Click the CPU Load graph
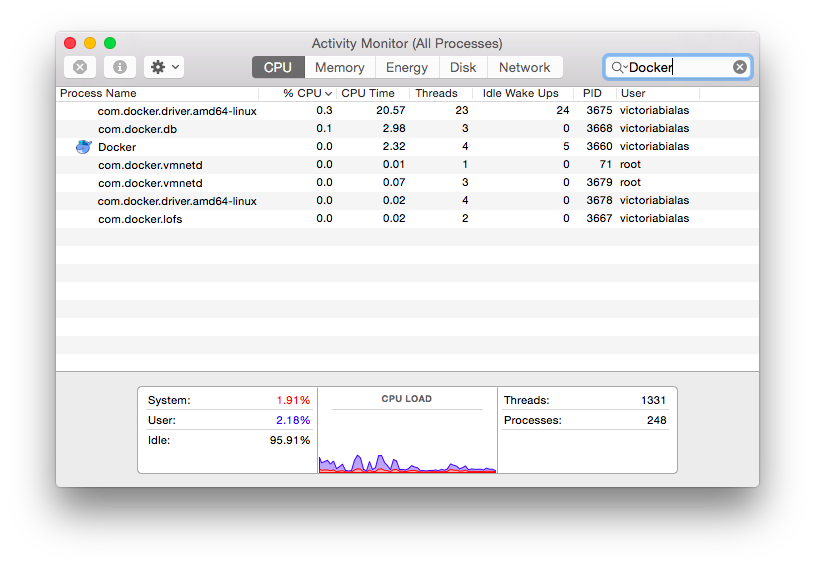Viewport: 815px width, 567px height. (407, 440)
